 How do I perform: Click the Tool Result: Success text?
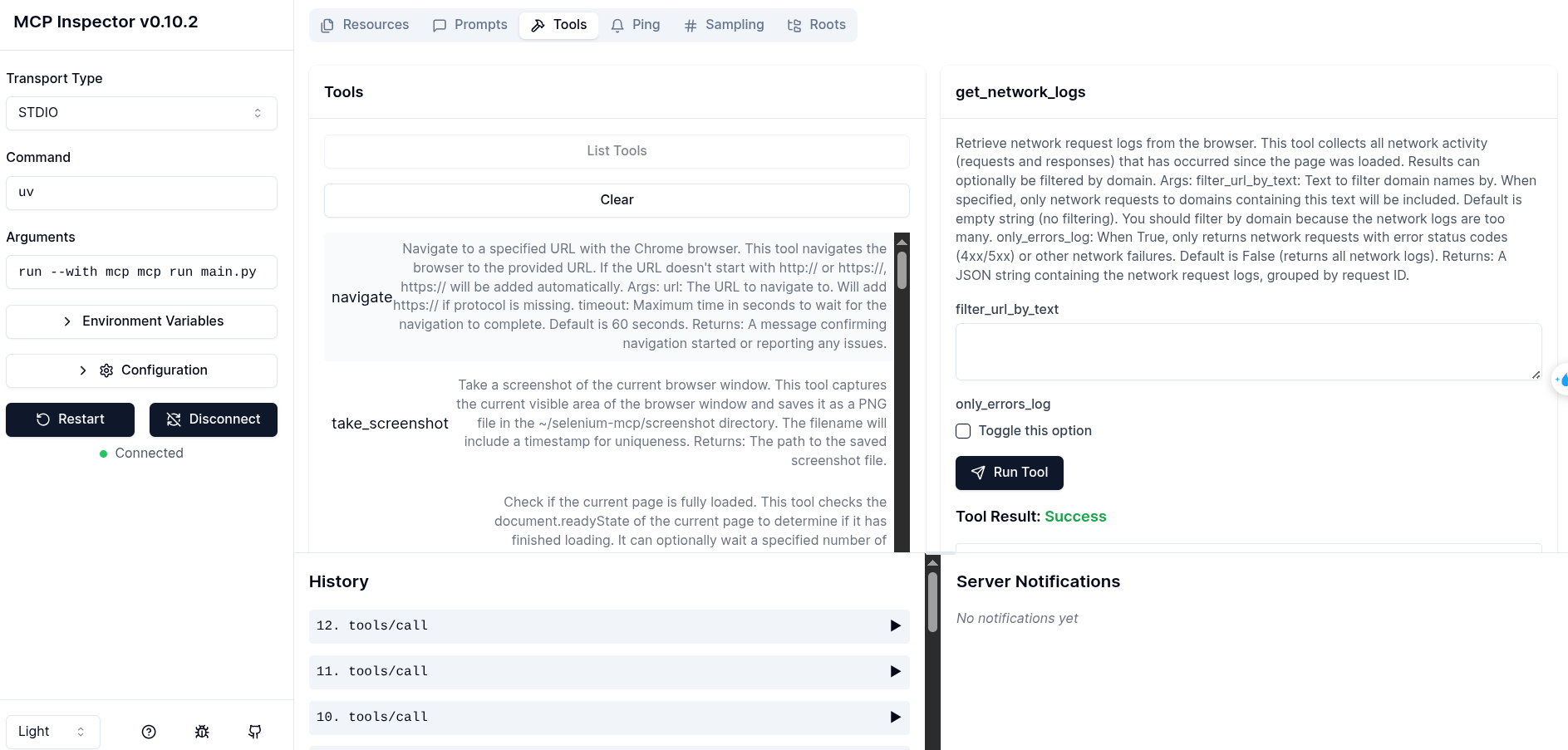(1031, 517)
